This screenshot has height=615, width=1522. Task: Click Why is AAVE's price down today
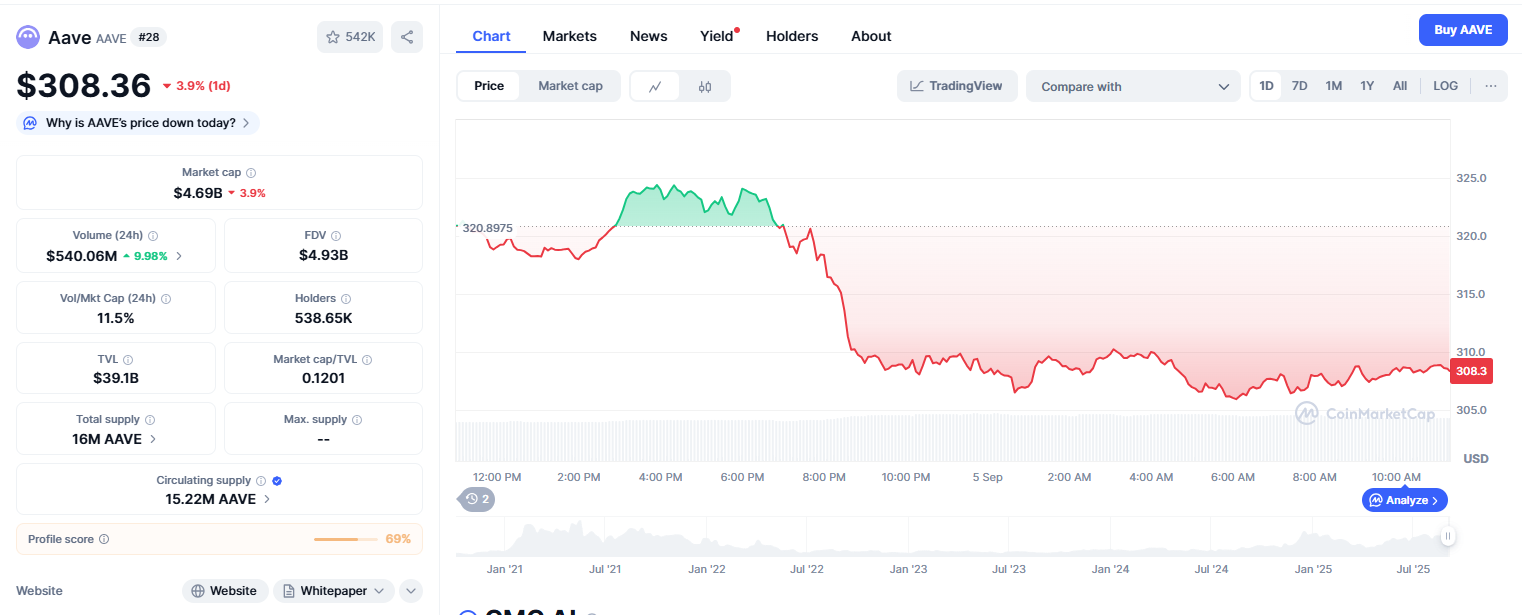tap(138, 123)
